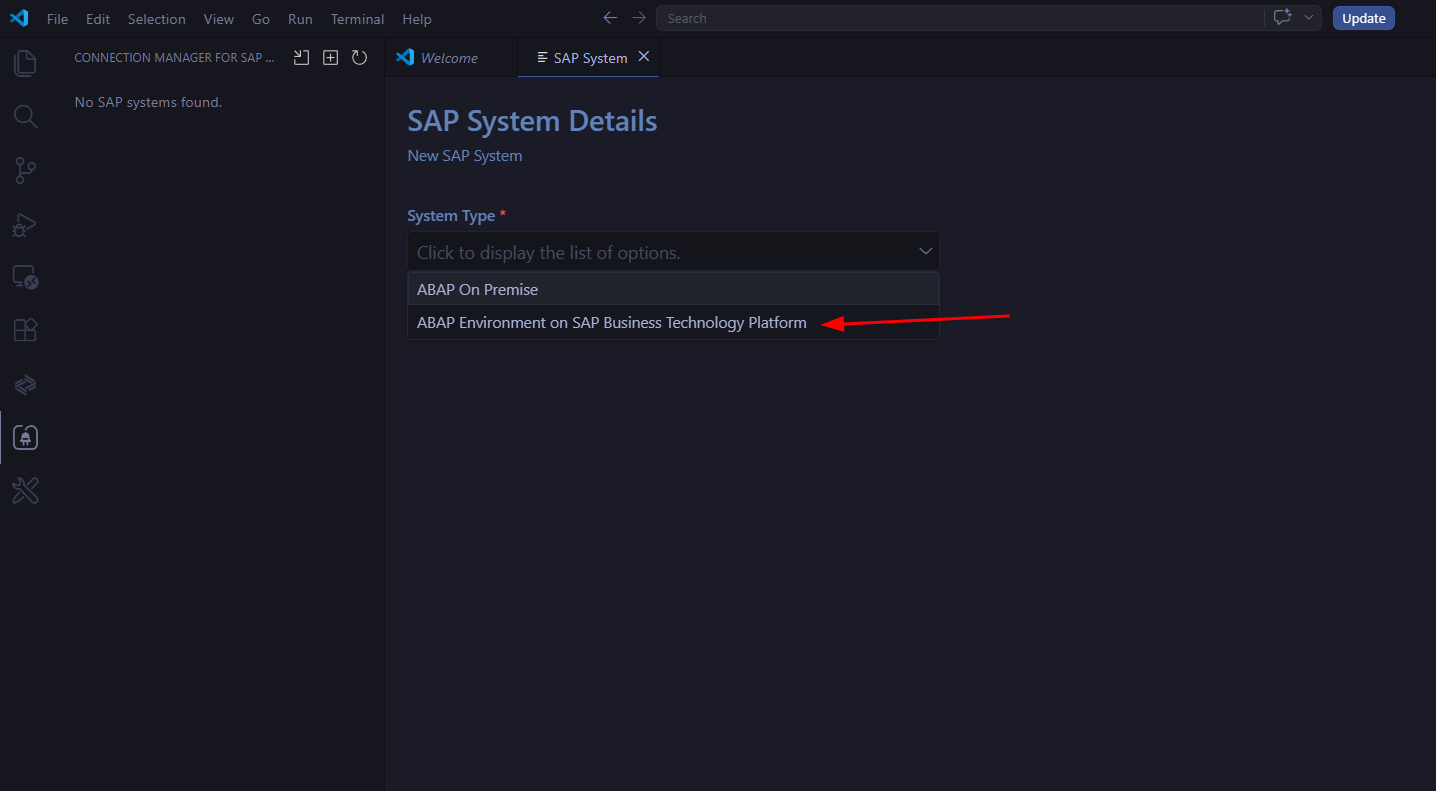The height and width of the screenshot is (791, 1436).
Task: Open the Terminal menu
Action: pyautogui.click(x=358, y=19)
